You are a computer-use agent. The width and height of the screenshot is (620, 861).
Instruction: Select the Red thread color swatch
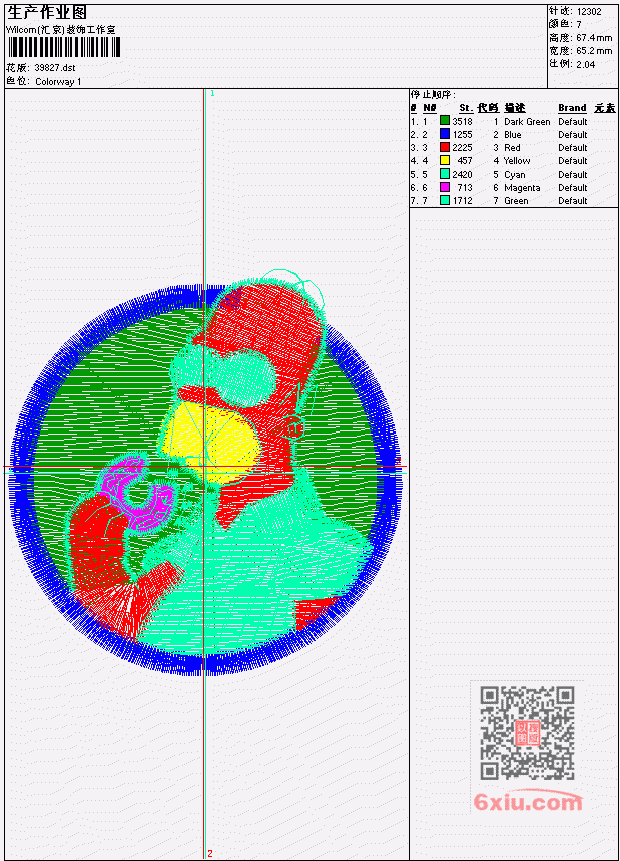pyautogui.click(x=445, y=147)
